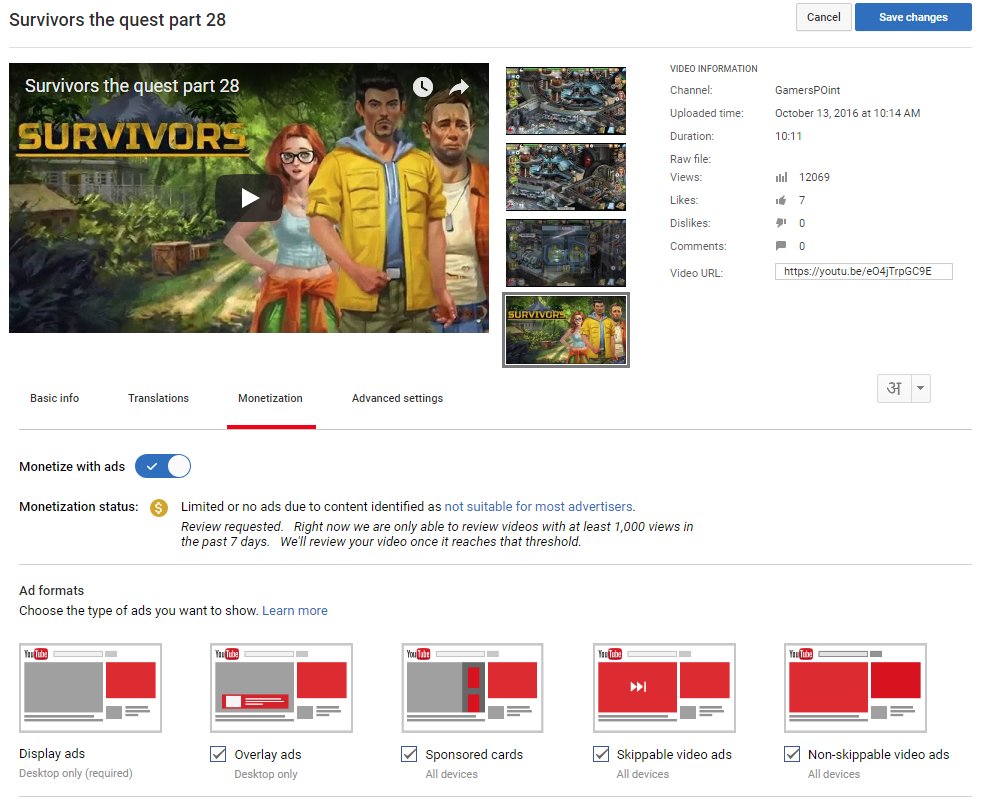Click the duration value 10:11
This screenshot has width=982, height=811.
[x=788, y=137]
